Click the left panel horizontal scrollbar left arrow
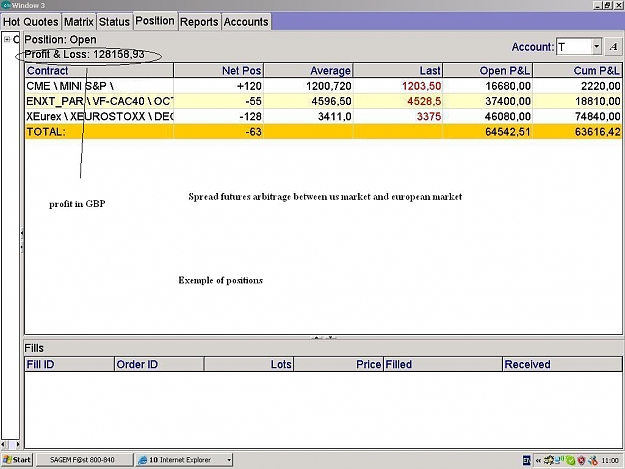The height and width of the screenshot is (469, 625). click(x=4, y=444)
